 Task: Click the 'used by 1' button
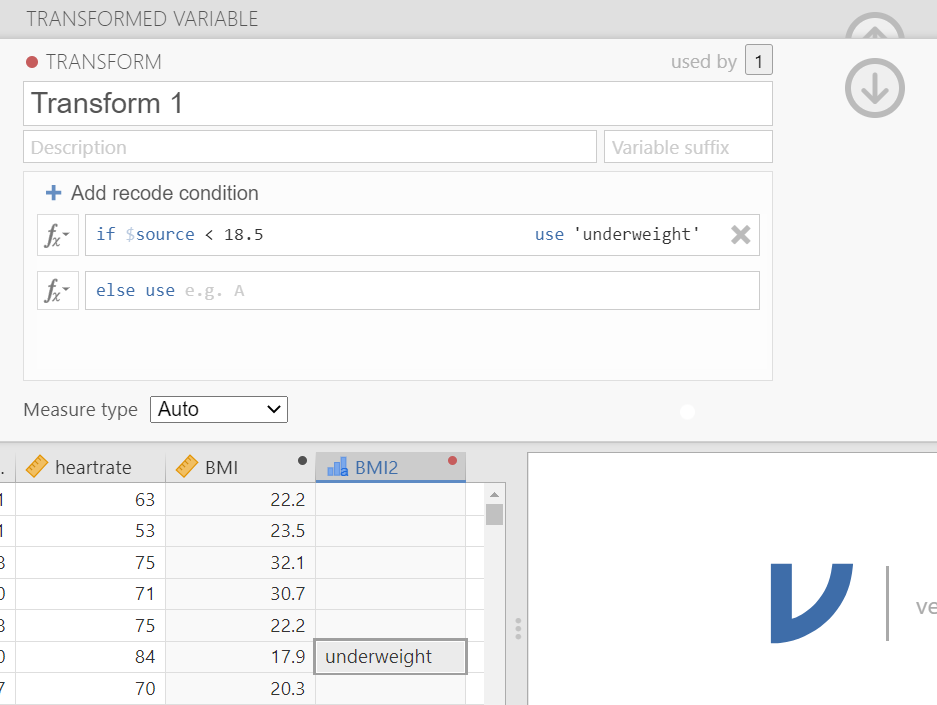coord(759,62)
